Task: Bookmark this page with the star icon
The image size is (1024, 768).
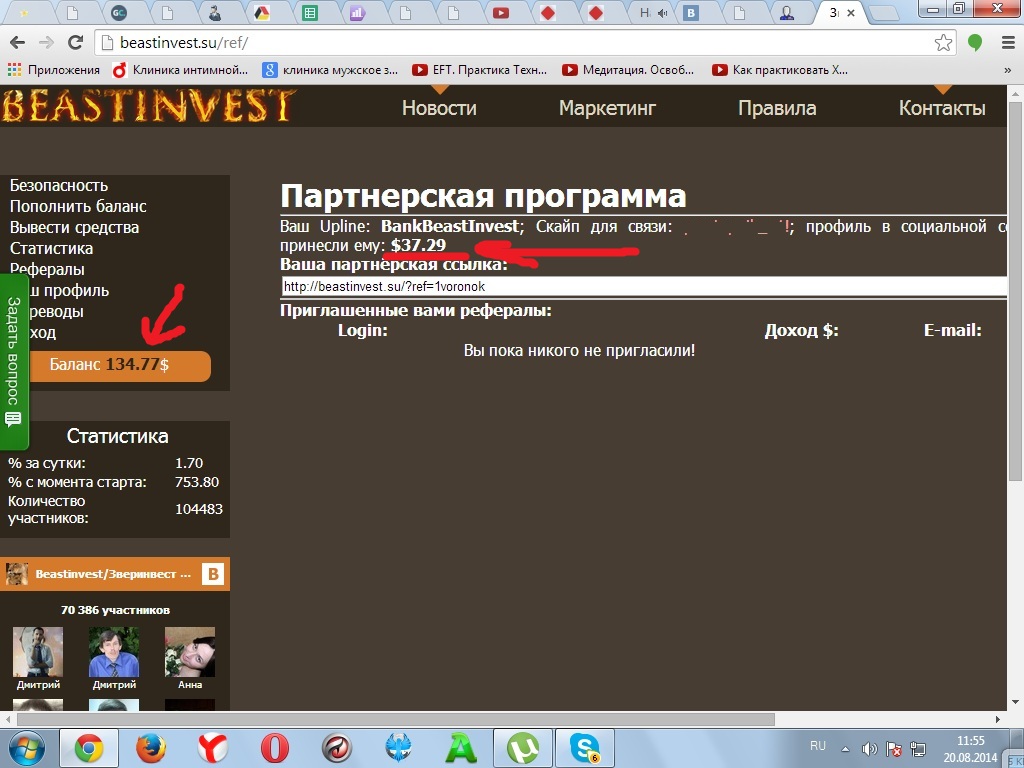Action: pos(943,43)
